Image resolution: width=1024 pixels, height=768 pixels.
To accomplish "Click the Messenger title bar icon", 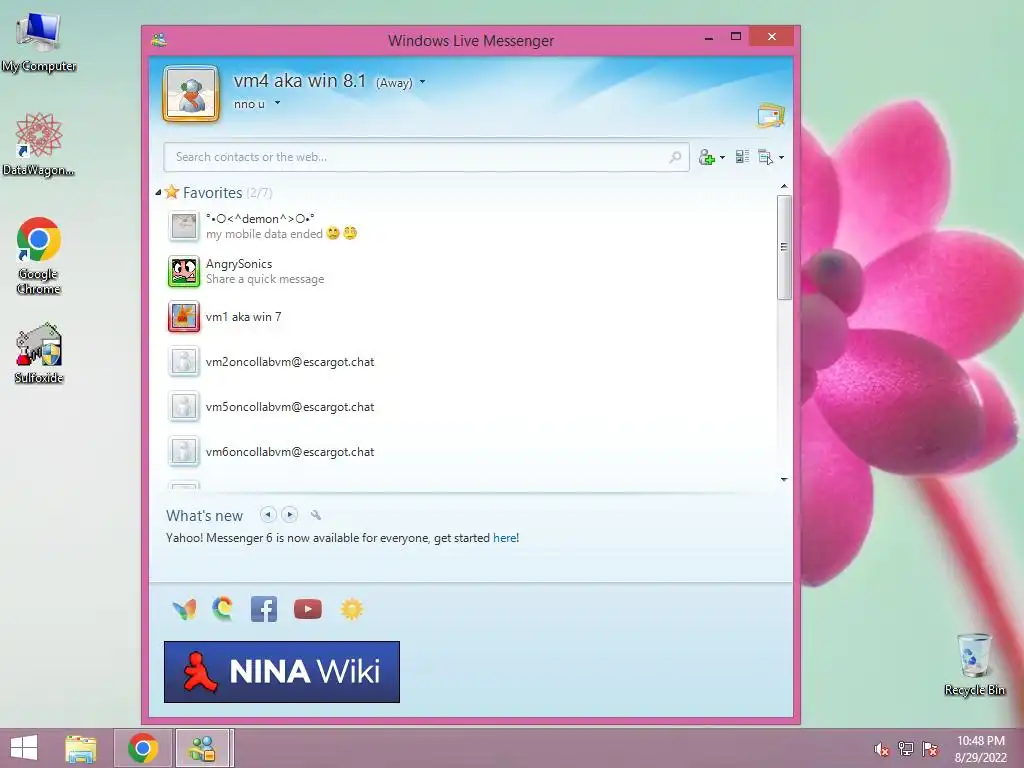I will pos(159,40).
